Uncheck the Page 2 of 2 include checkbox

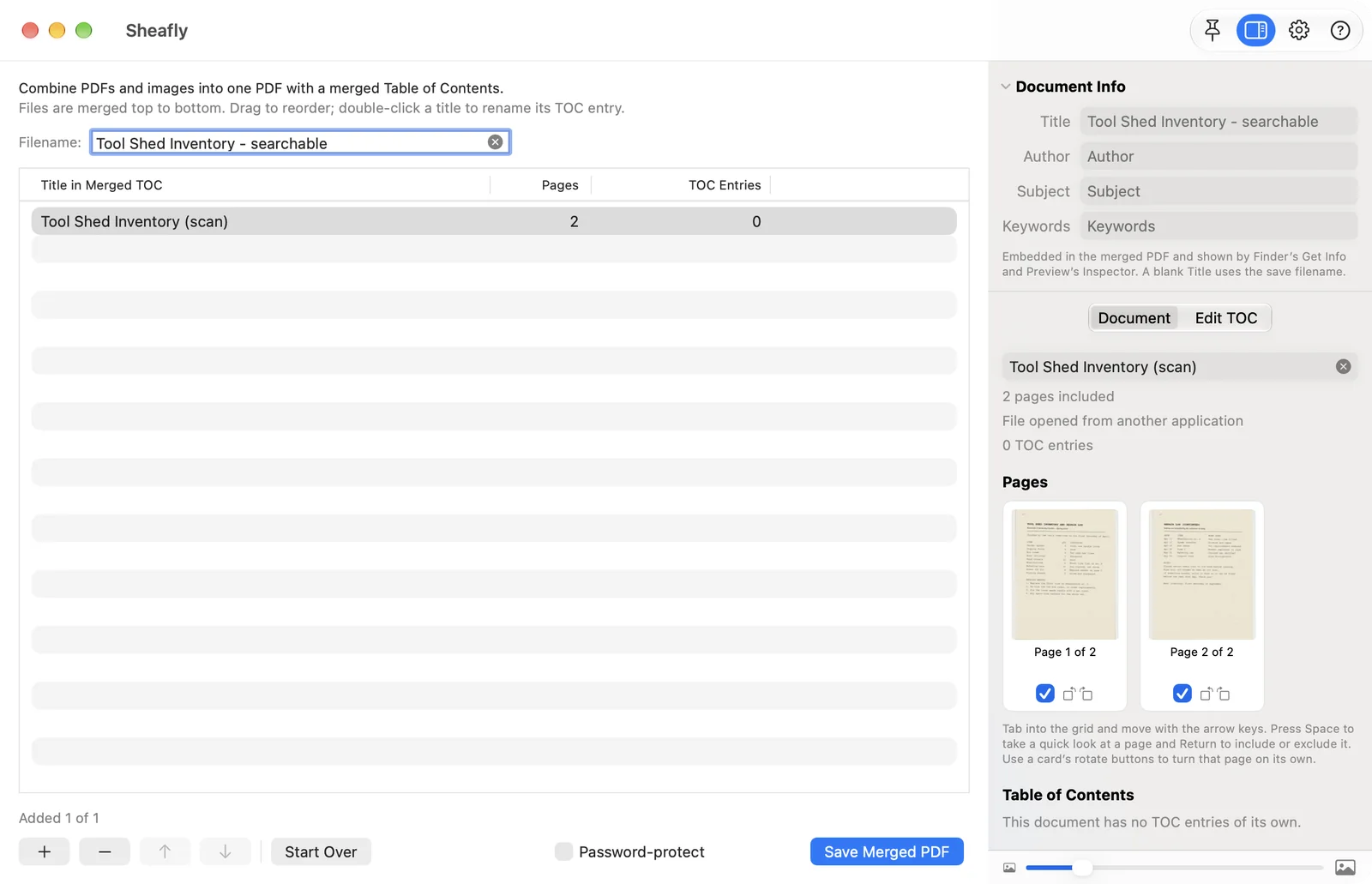point(1182,694)
